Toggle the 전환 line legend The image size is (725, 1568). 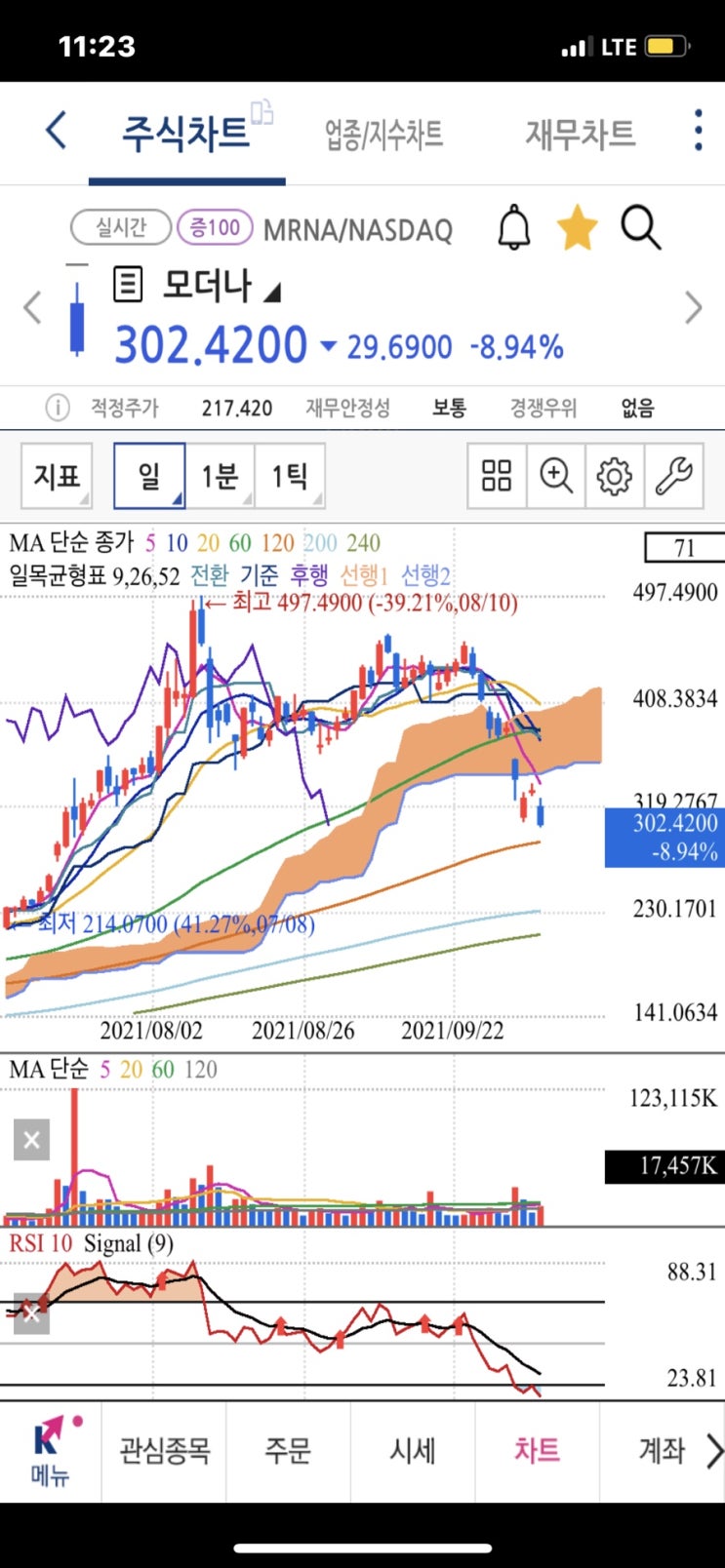[x=210, y=575]
